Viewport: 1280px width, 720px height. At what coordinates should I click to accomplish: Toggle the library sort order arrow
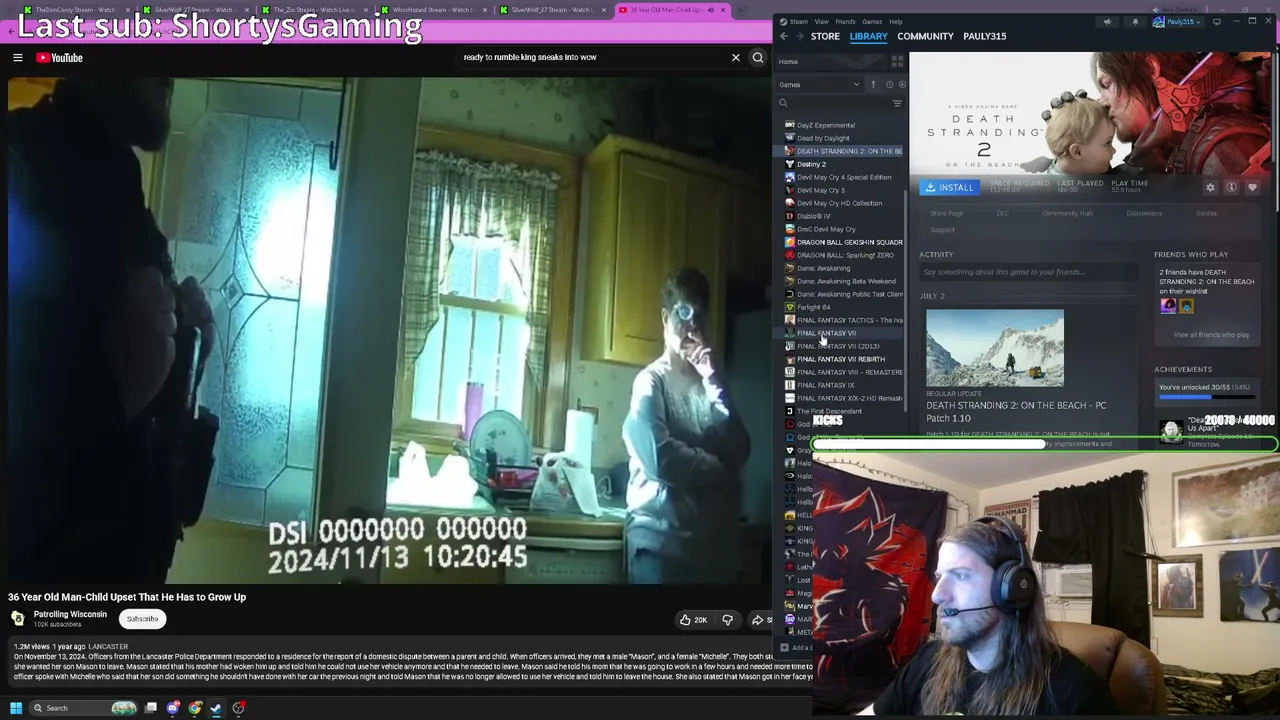[873, 85]
